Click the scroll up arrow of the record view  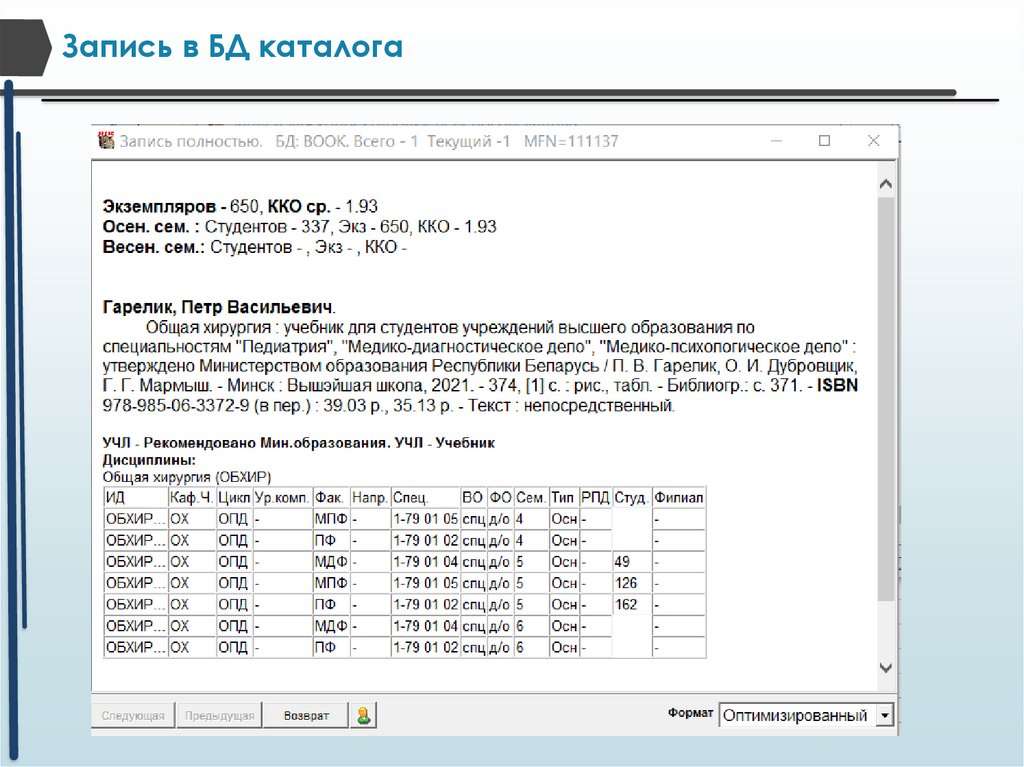point(886,185)
